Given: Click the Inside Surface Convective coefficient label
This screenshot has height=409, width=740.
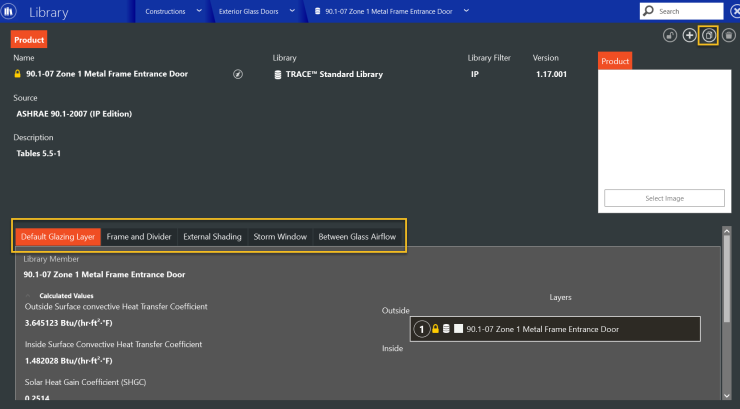Looking at the screenshot, I should click(113, 344).
